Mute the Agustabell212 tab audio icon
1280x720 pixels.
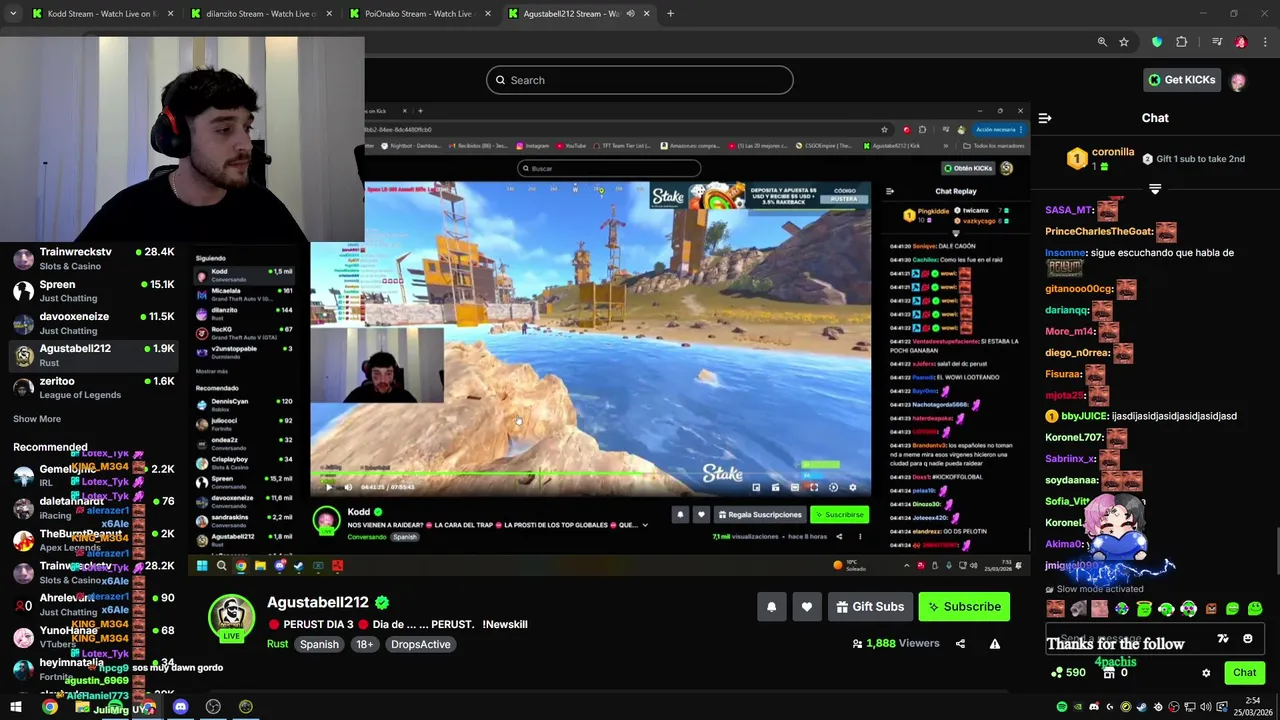pyautogui.click(x=630, y=14)
